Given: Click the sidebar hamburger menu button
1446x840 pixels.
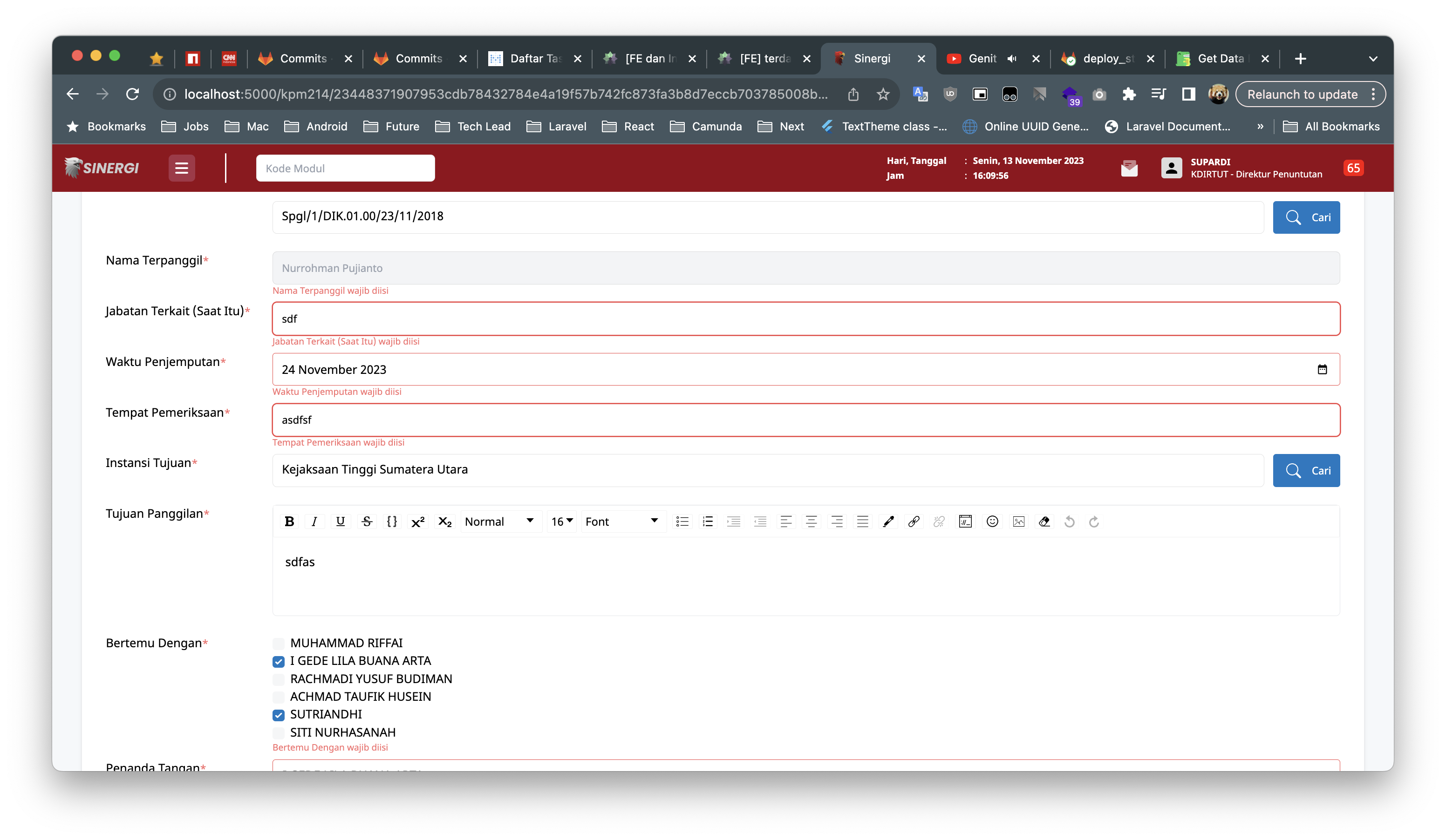Looking at the screenshot, I should coord(181,168).
